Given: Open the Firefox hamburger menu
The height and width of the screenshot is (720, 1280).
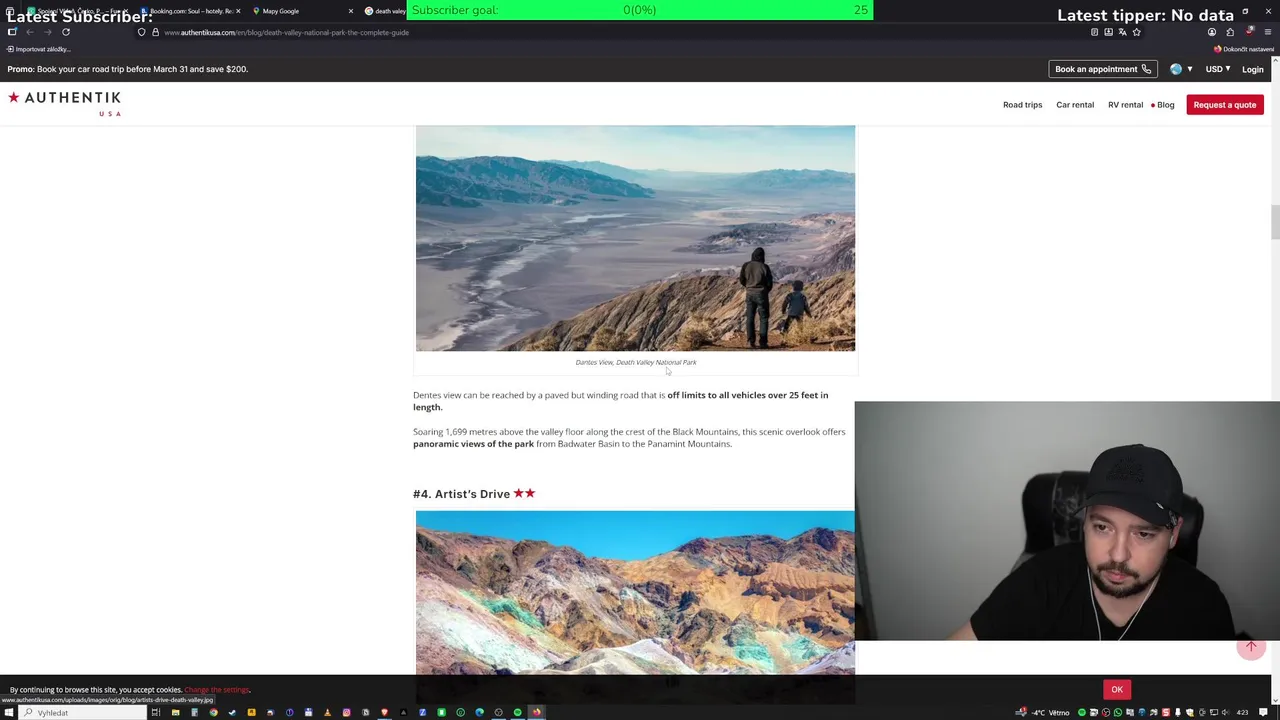Looking at the screenshot, I should coord(1267,32).
